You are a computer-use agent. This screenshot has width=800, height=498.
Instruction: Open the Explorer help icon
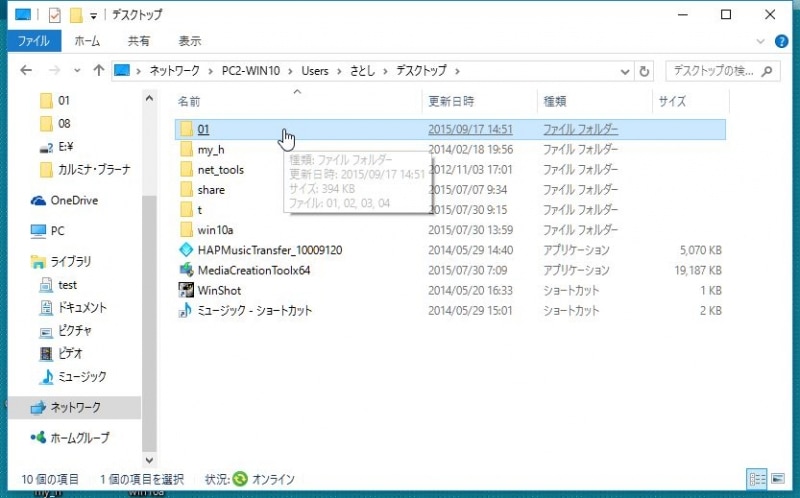point(781,41)
